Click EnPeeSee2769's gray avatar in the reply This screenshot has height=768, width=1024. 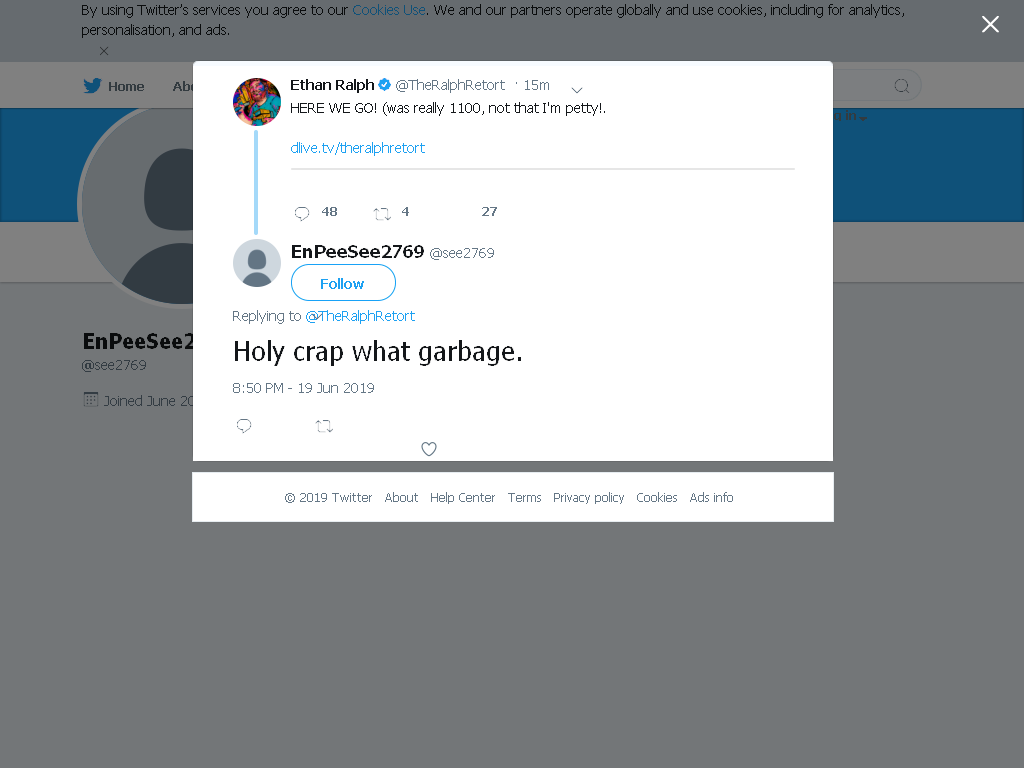(257, 263)
